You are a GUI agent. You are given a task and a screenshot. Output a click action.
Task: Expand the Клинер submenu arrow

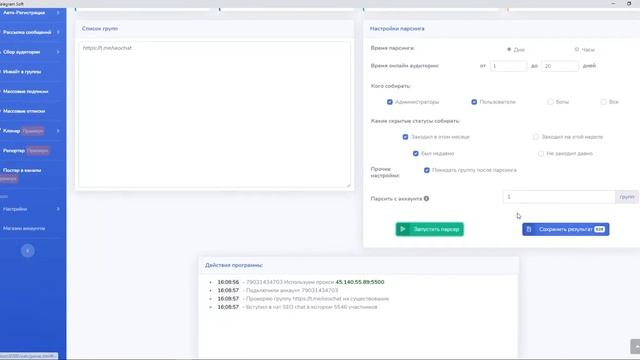[58, 131]
